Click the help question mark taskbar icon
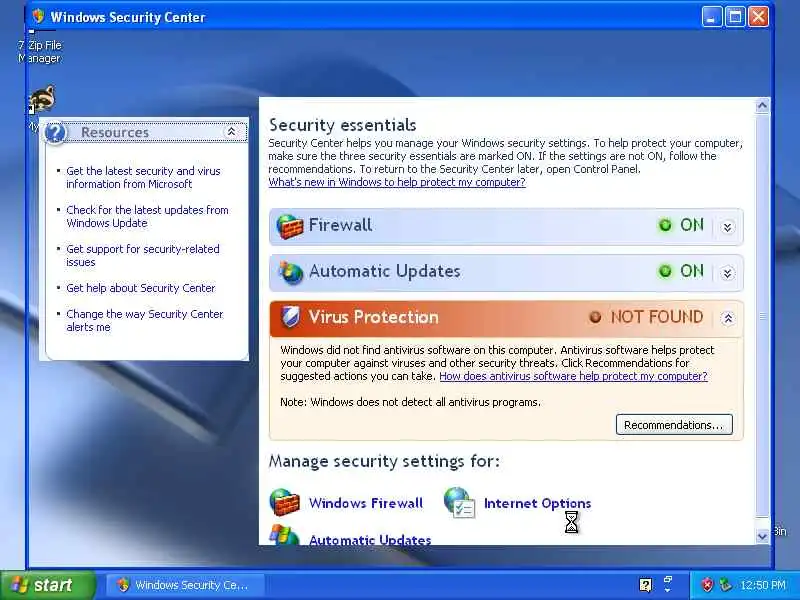Screen dimensions: 800x600 (645, 585)
